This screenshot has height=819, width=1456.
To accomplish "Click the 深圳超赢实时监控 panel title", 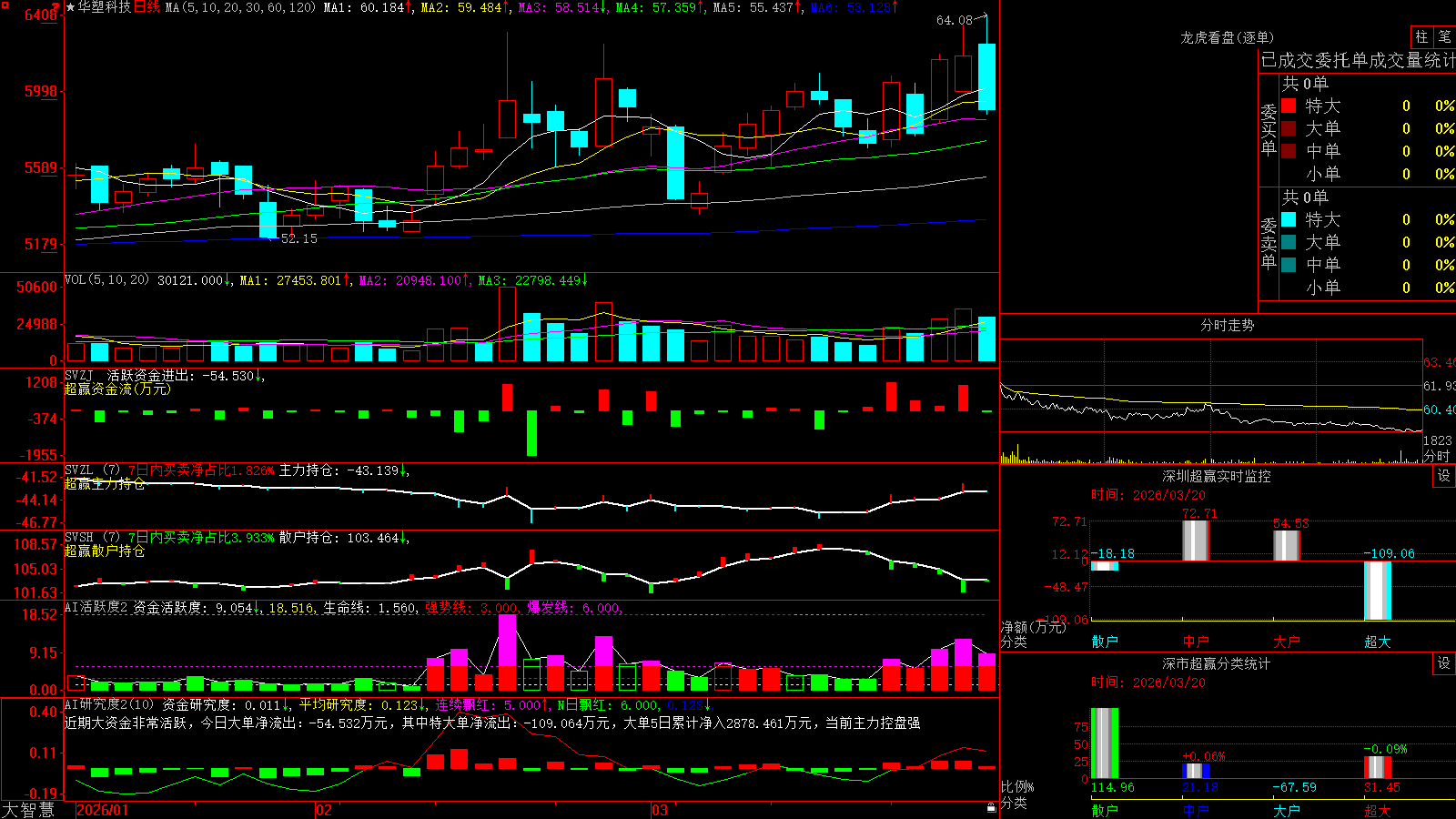I will point(1217,476).
